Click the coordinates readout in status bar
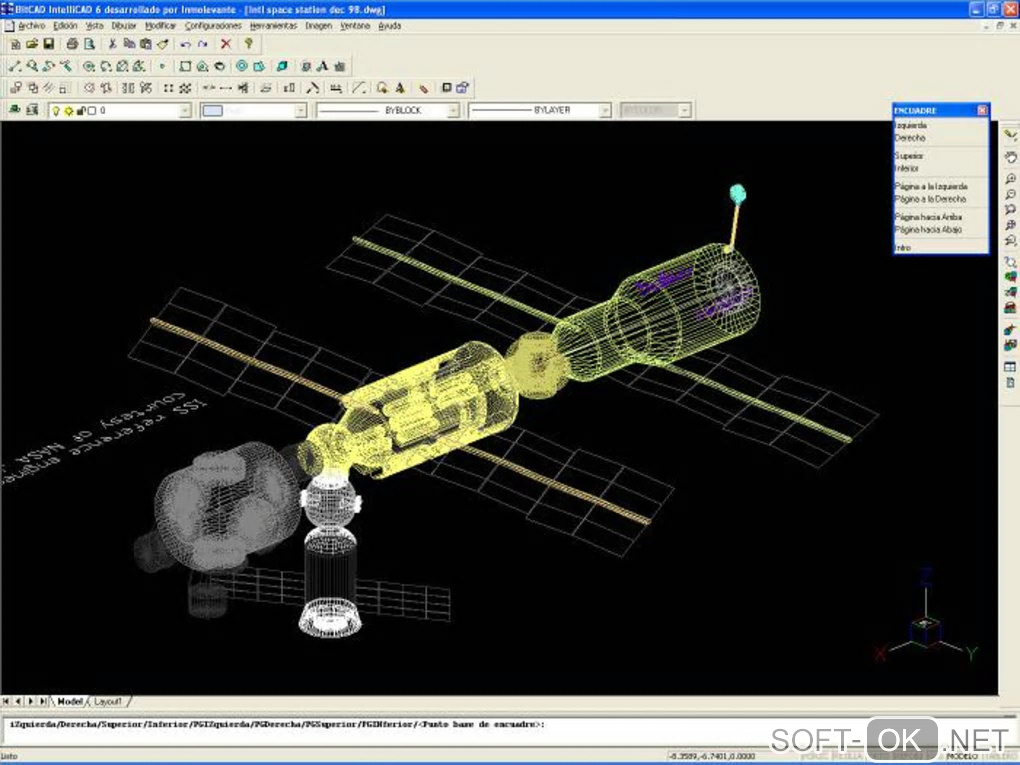 [712, 757]
